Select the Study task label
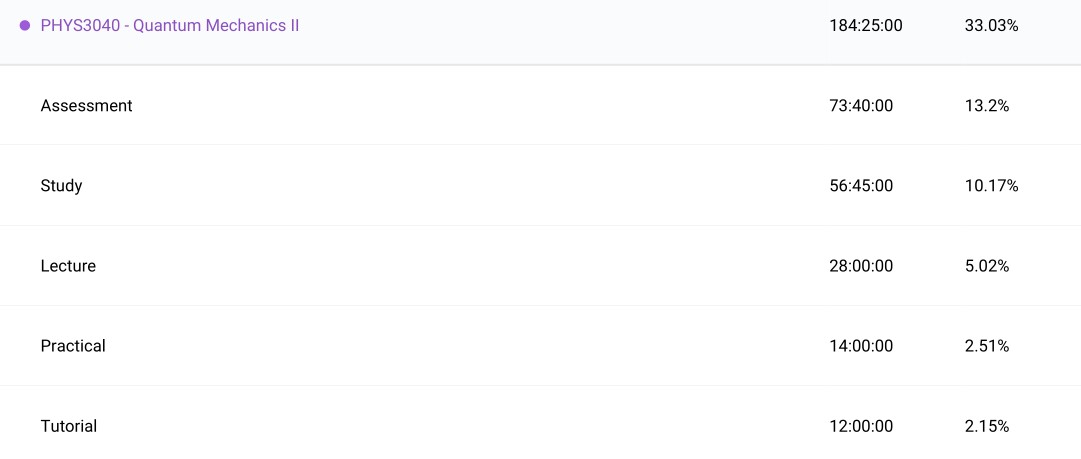Screen dimensions: 1081x459 click(x=61, y=186)
